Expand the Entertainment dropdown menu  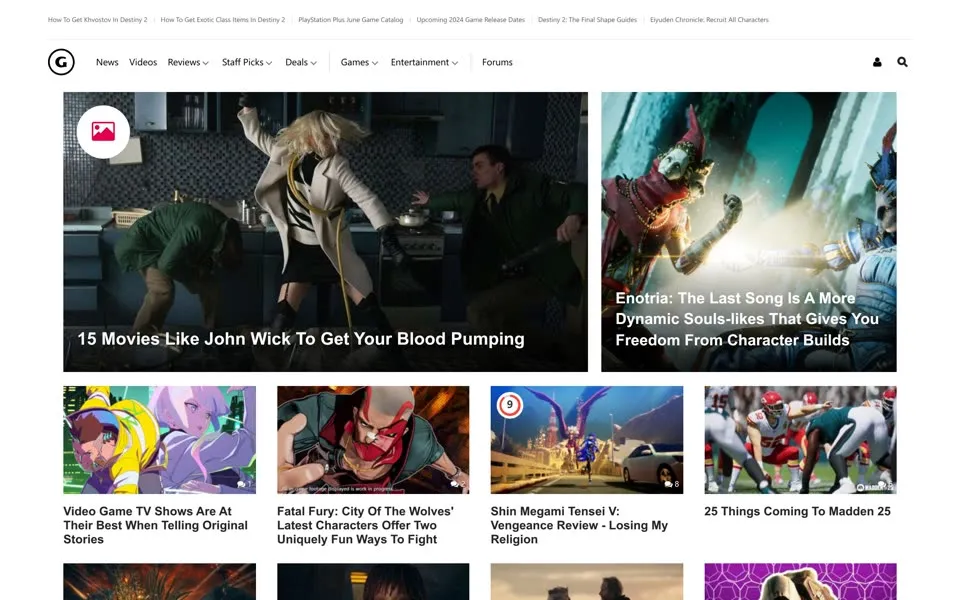pyautogui.click(x=424, y=62)
